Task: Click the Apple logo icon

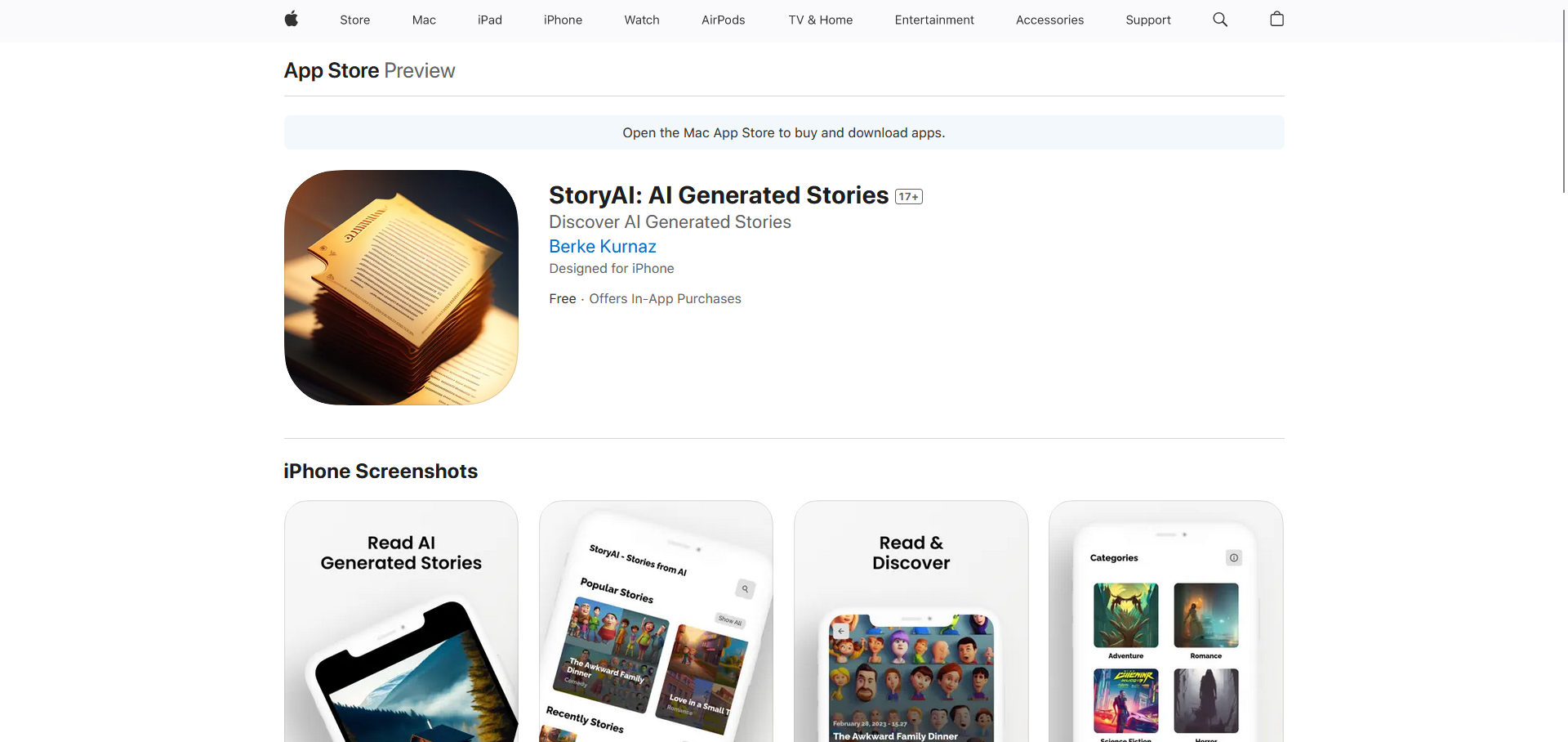Action: (291, 20)
